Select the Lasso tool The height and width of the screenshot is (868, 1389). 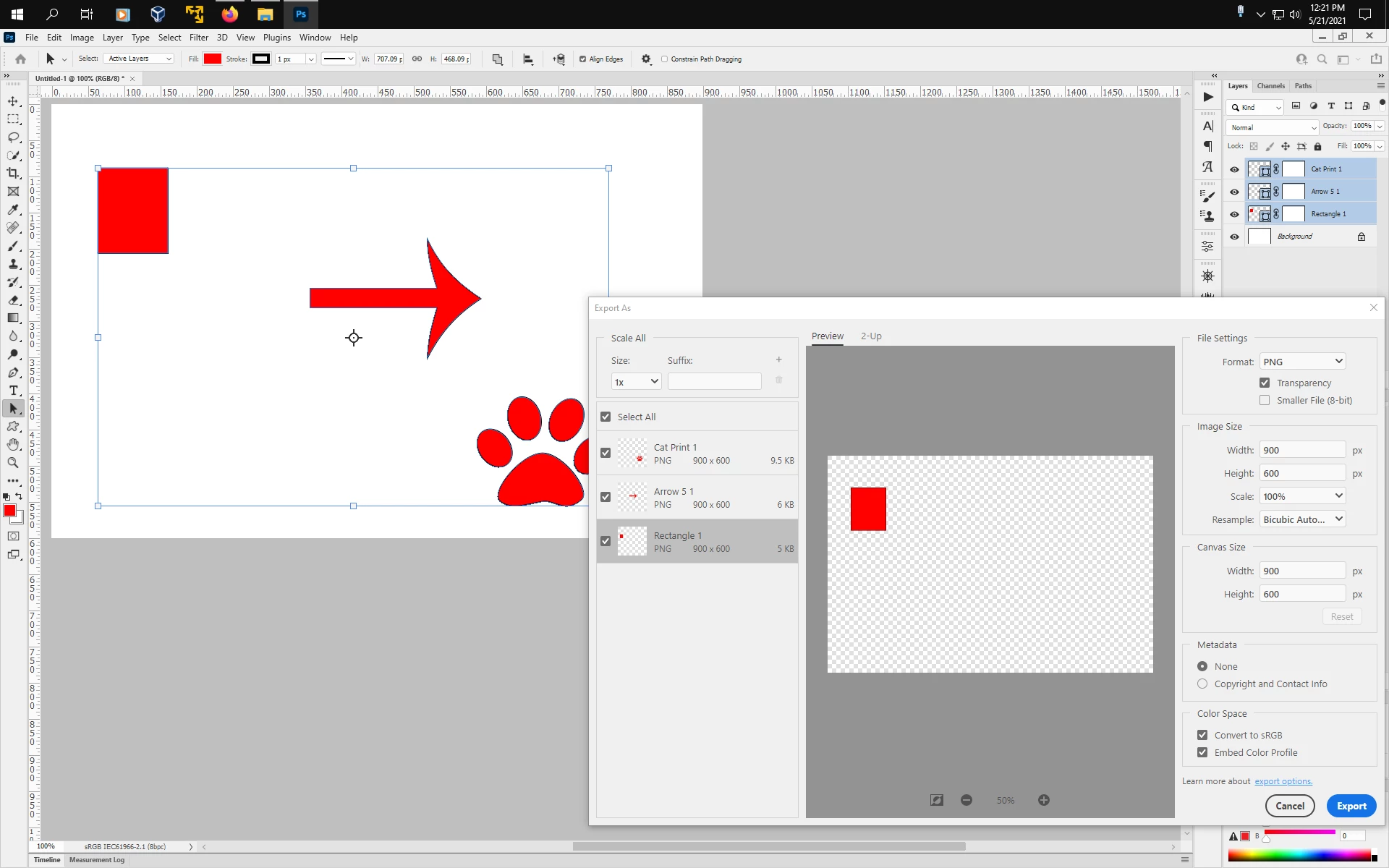pyautogui.click(x=13, y=137)
